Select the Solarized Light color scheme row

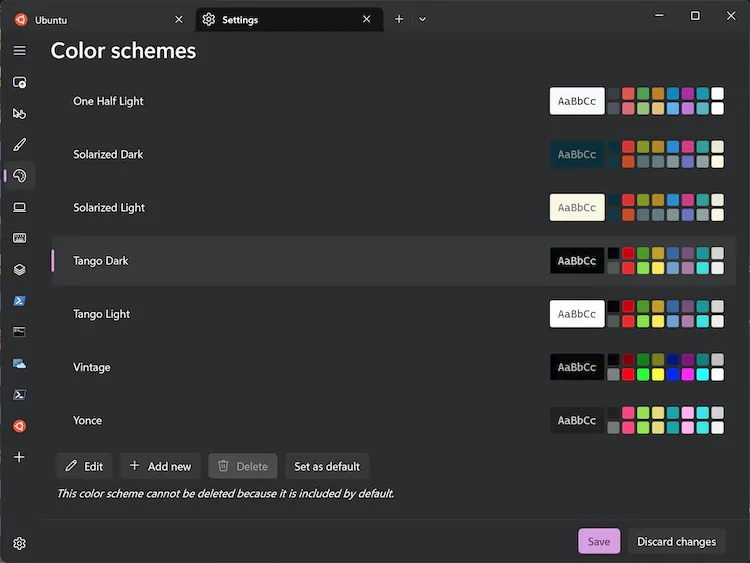pyautogui.click(x=300, y=208)
